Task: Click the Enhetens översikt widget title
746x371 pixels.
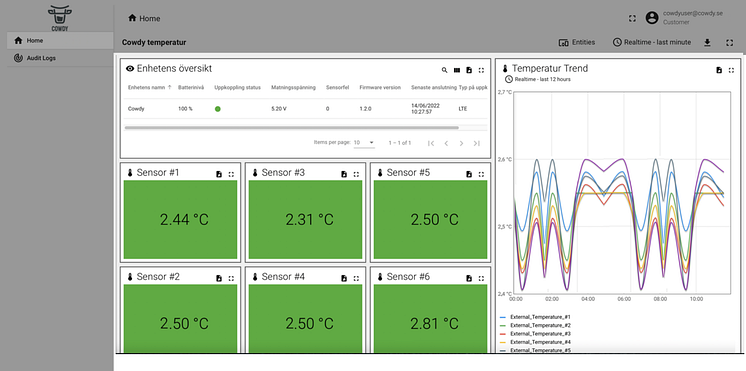Action: 174,68
